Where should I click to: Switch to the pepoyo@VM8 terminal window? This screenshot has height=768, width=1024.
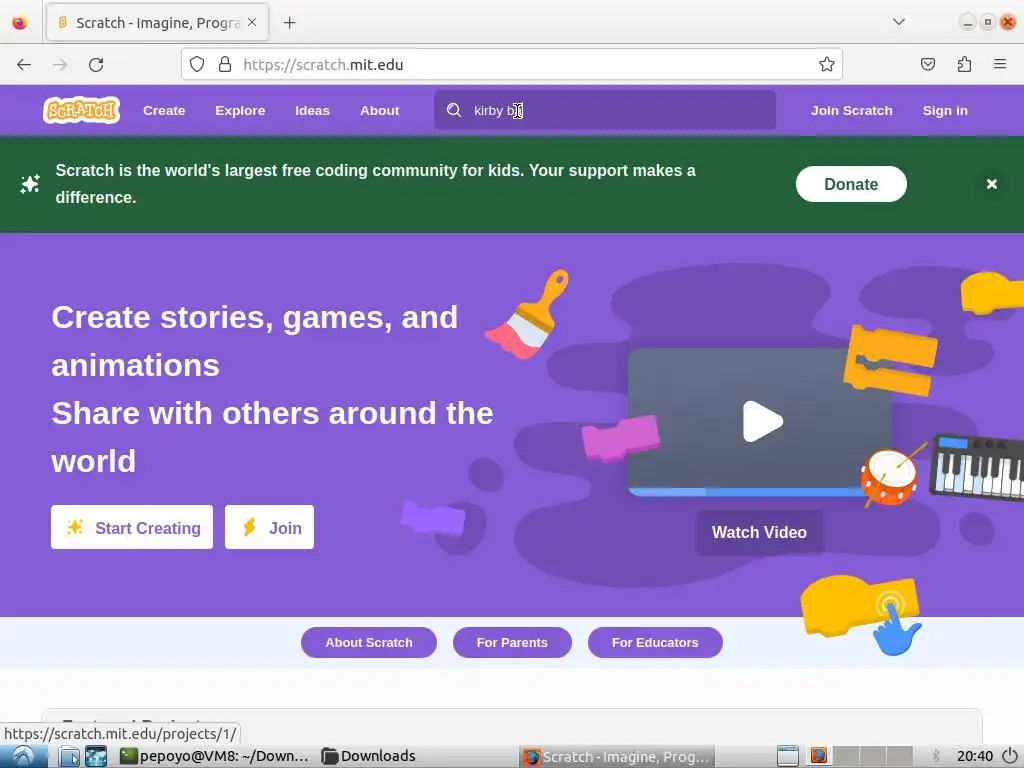click(x=214, y=756)
